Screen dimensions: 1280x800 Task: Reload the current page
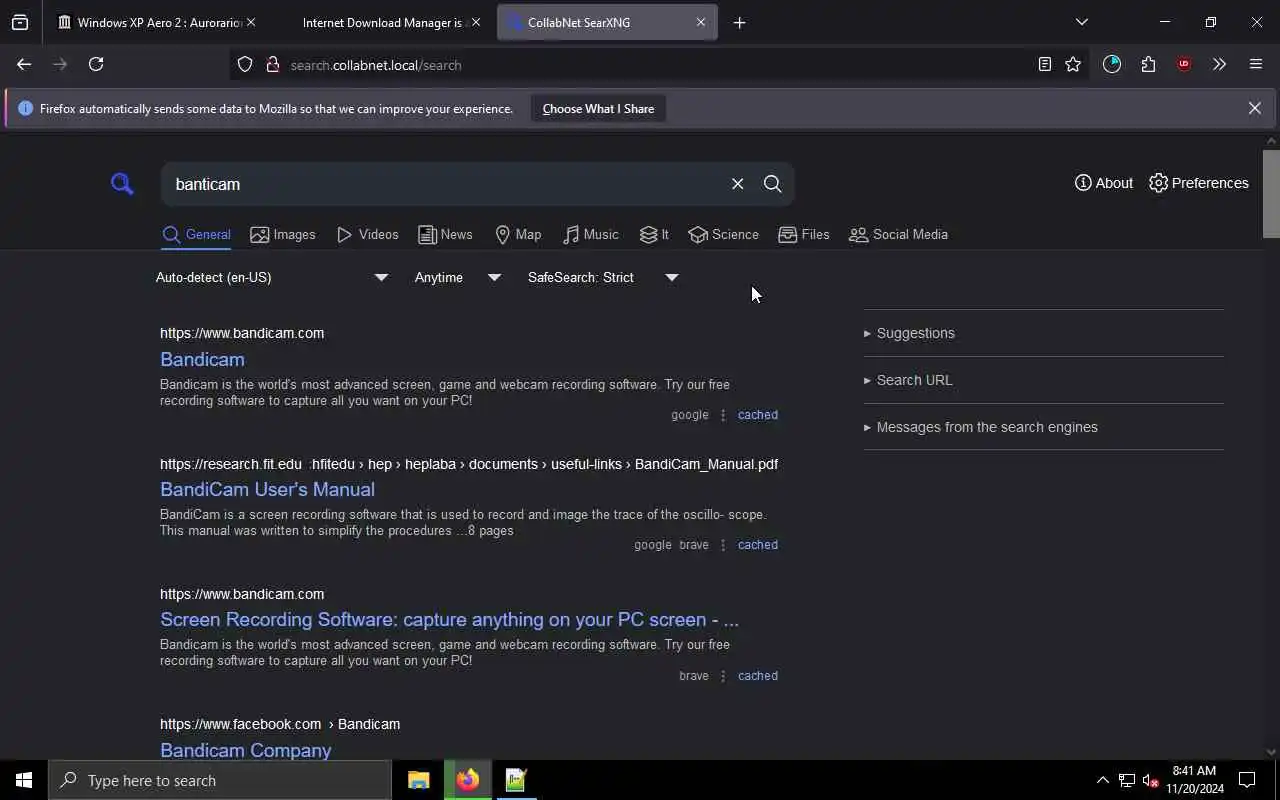[96, 64]
